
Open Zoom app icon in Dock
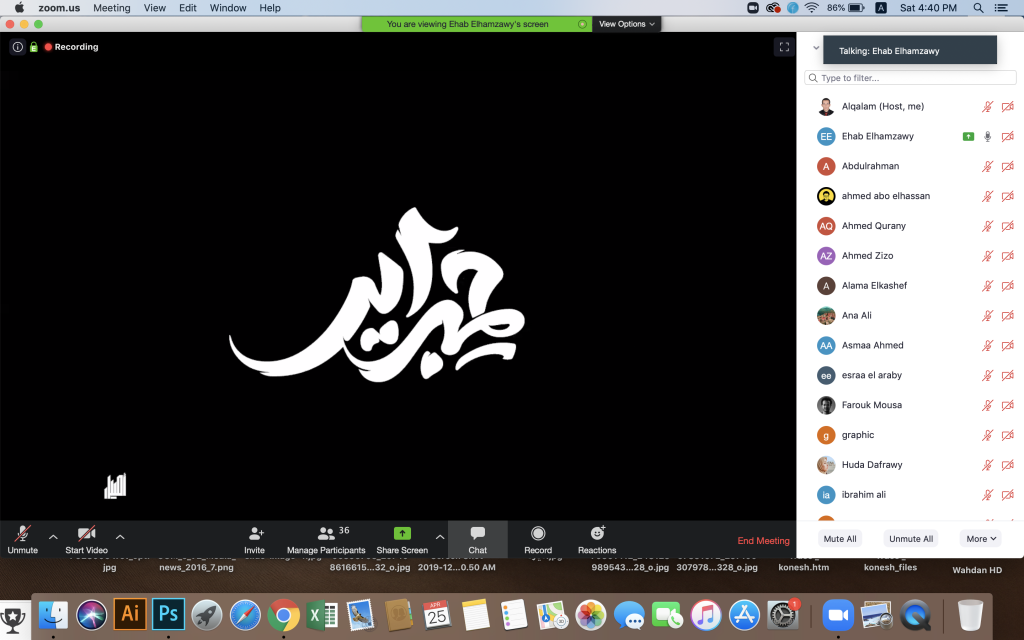pos(838,615)
